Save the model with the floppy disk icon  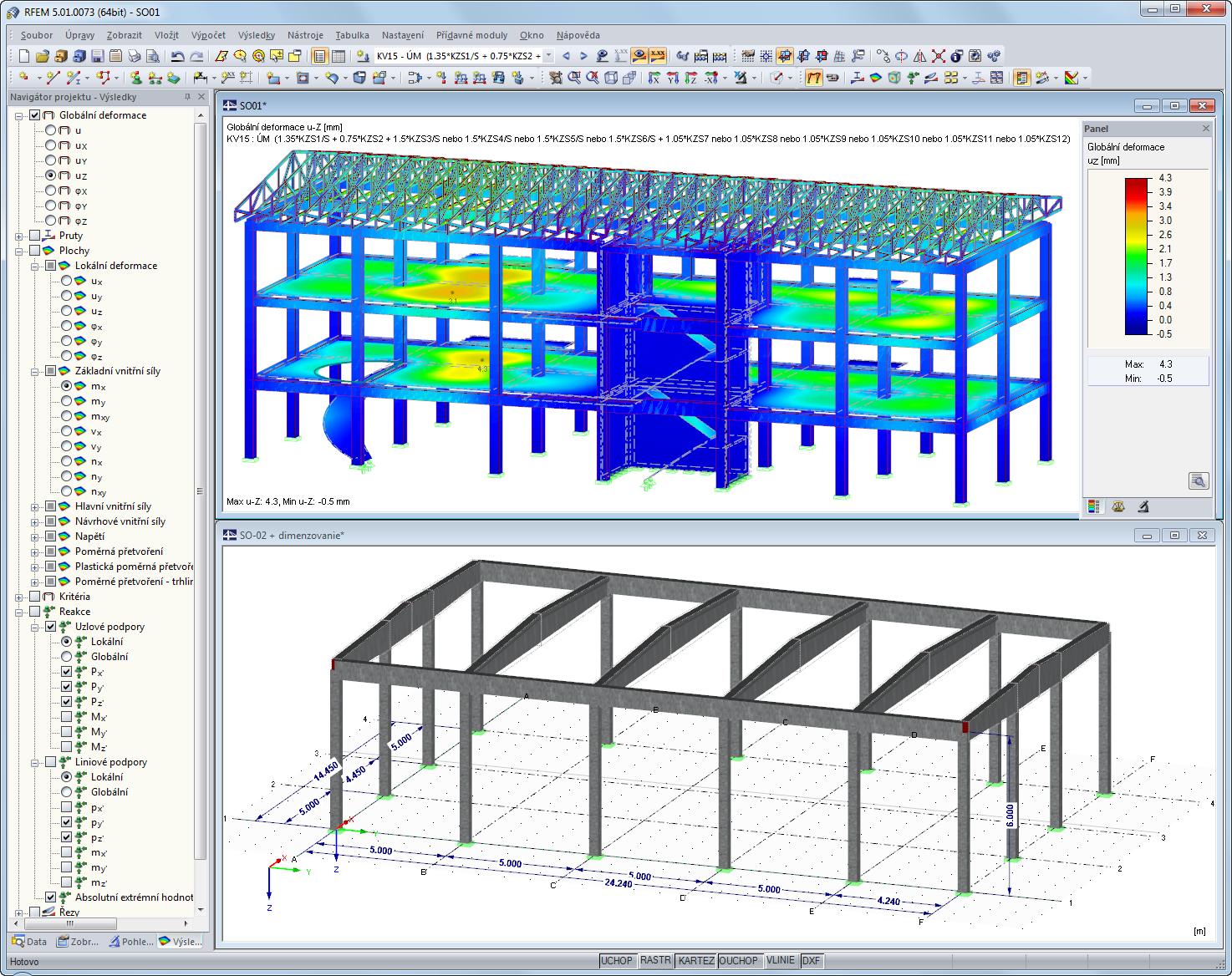(x=97, y=56)
